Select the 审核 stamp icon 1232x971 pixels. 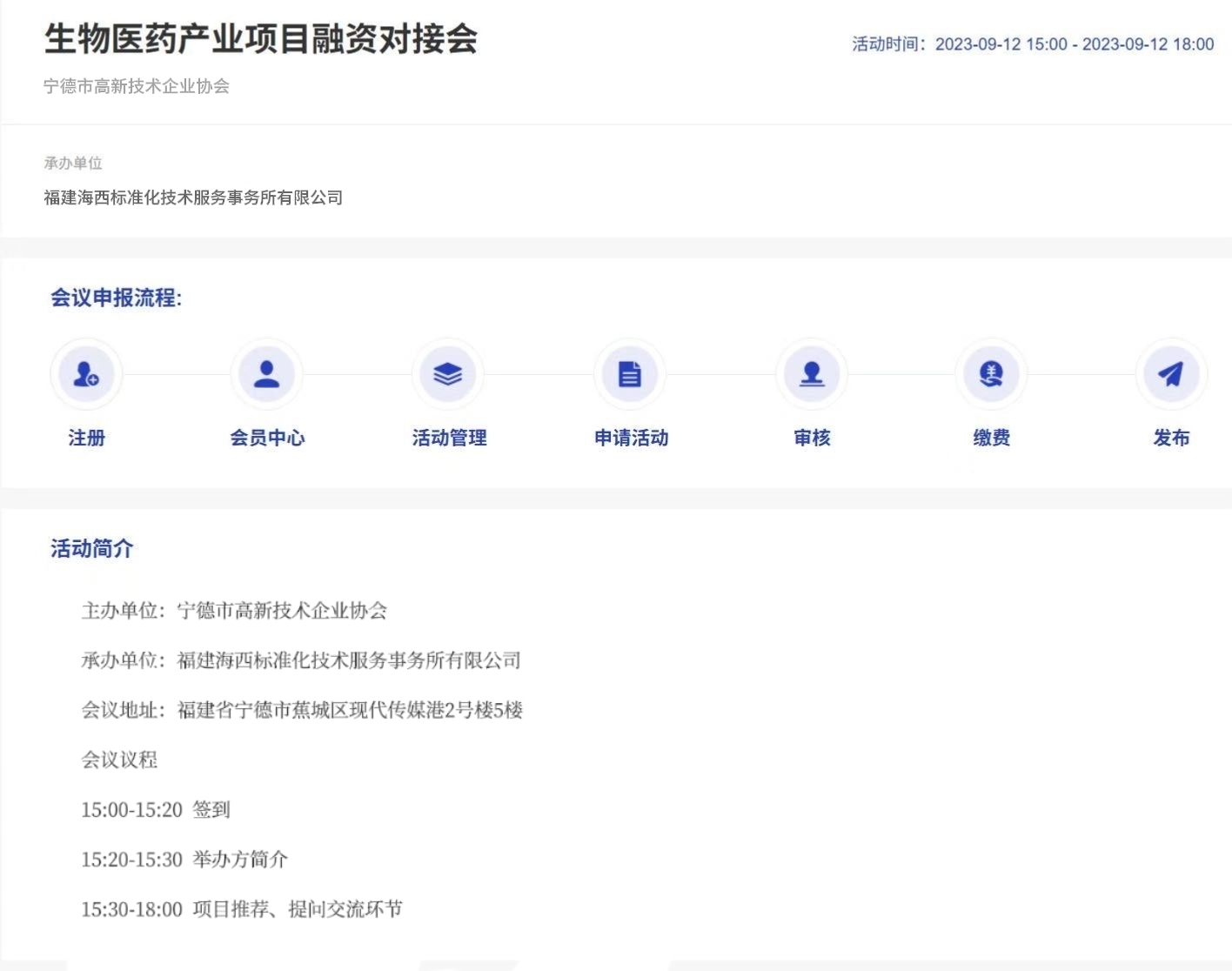click(812, 374)
